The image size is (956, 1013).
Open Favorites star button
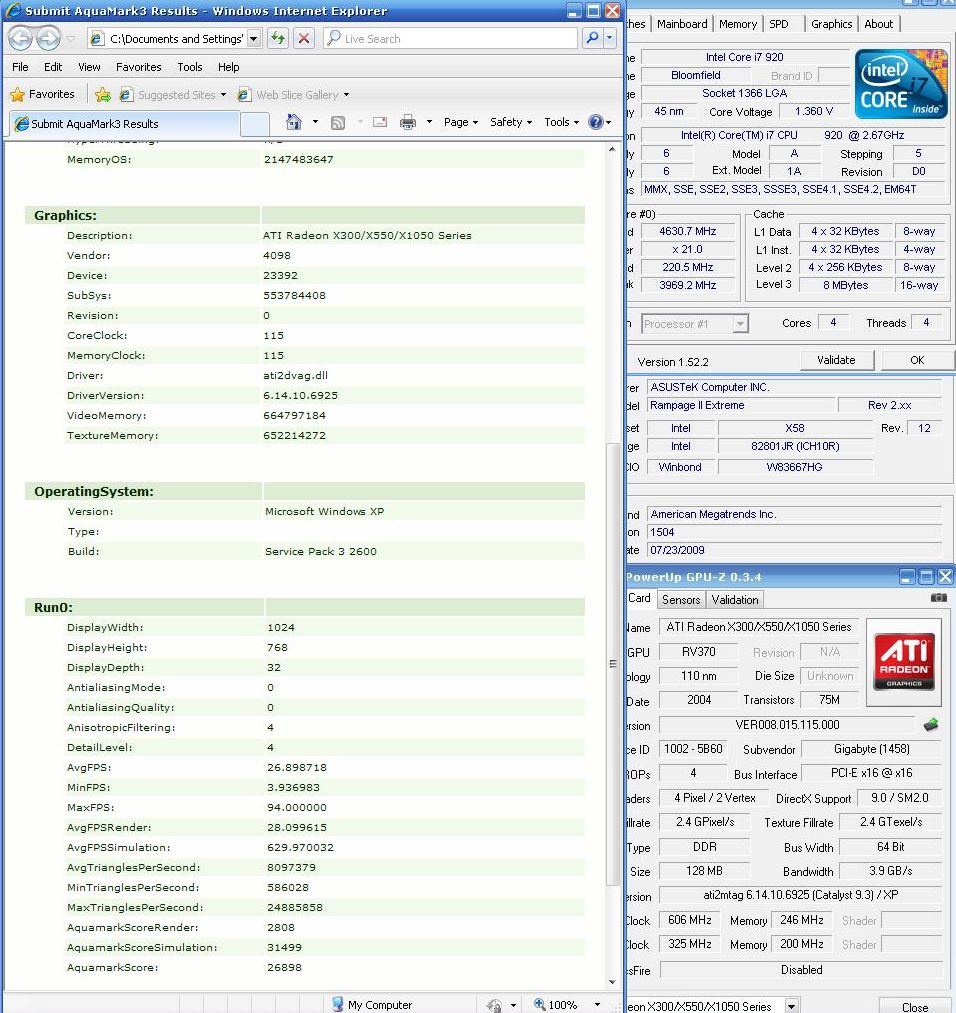pyautogui.click(x=43, y=94)
